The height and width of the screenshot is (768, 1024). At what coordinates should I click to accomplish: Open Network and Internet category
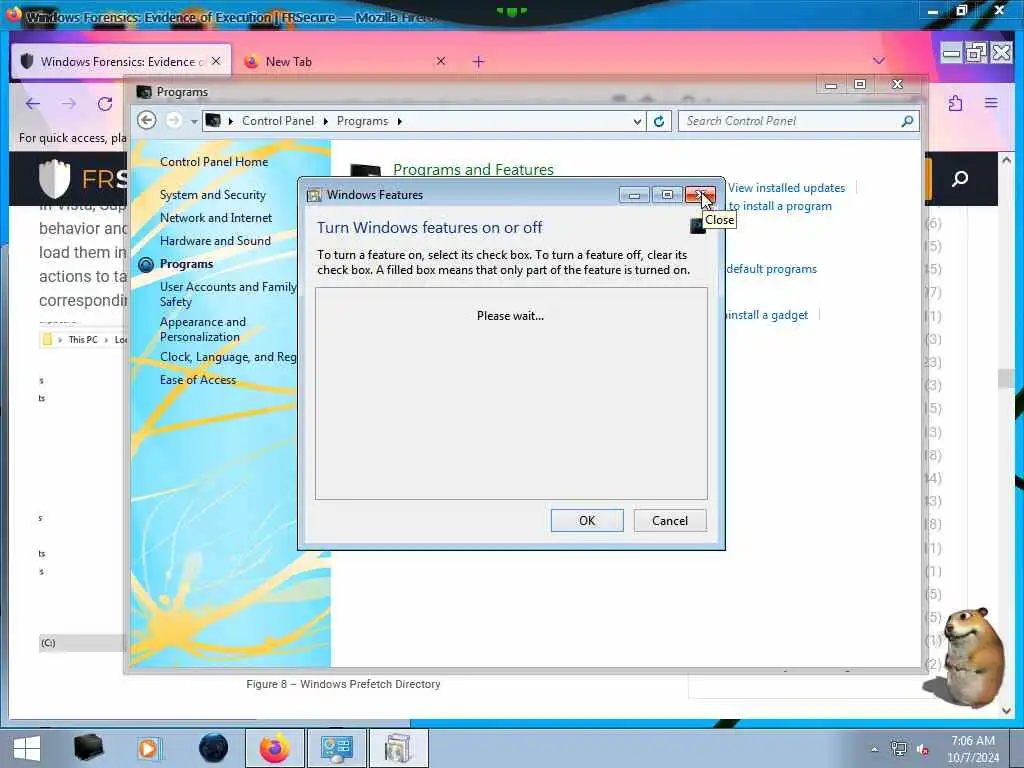(x=216, y=217)
